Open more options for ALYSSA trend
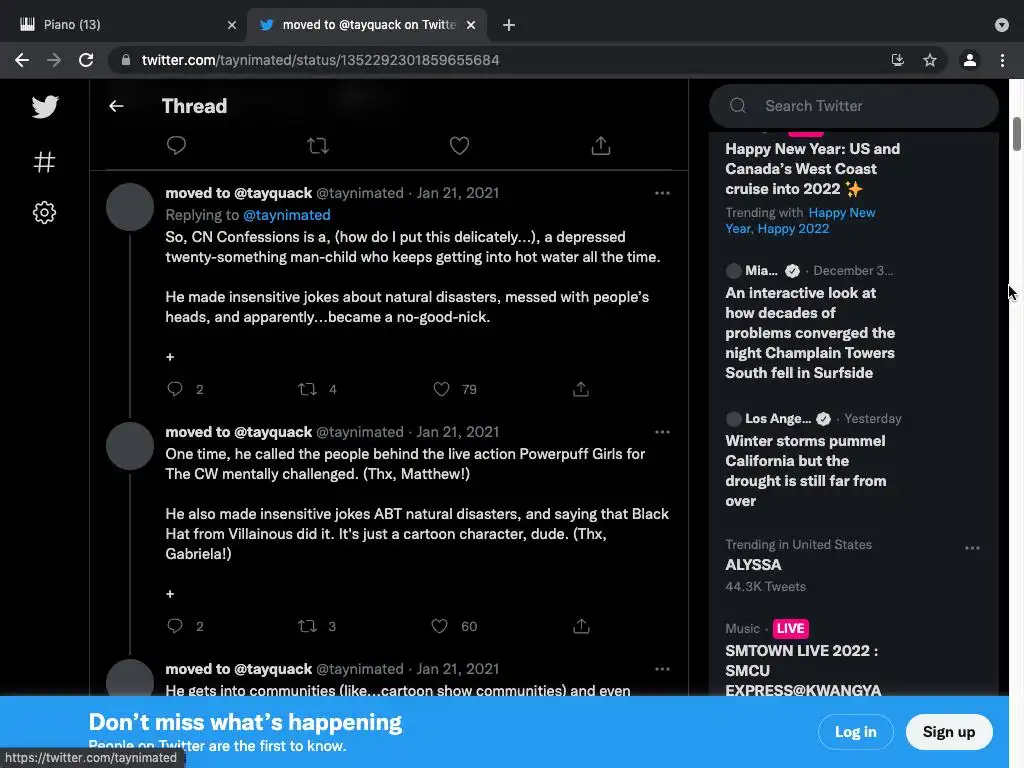This screenshot has width=1024, height=768. coord(972,548)
